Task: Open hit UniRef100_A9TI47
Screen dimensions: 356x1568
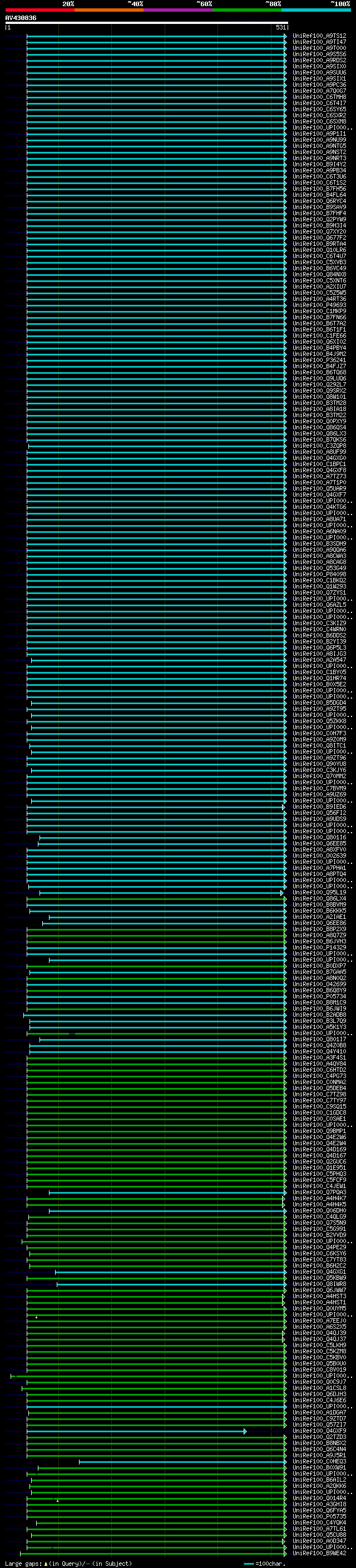Action: click(x=319, y=42)
